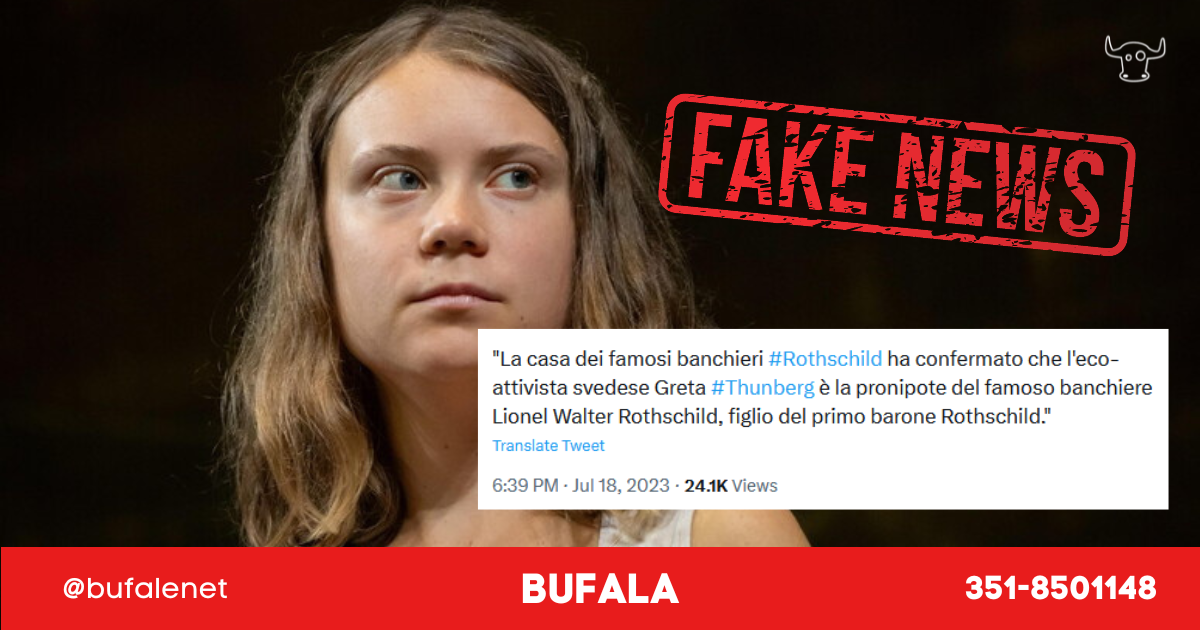Click the @bufalenet handle in footer
1200x630 pixels.
click(x=145, y=589)
